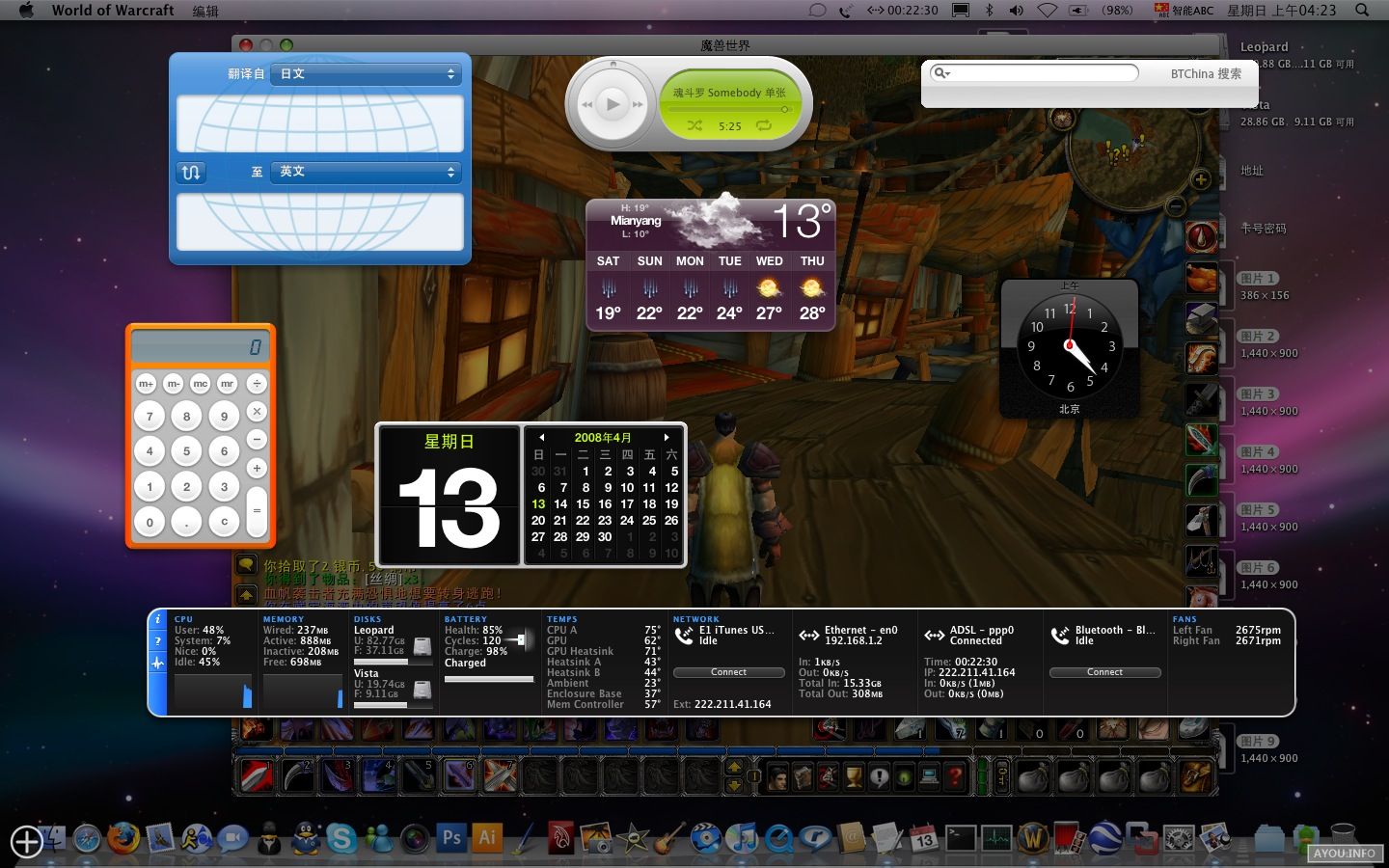Go to previous month in calendar widget
The height and width of the screenshot is (868, 1389).
pos(541,438)
